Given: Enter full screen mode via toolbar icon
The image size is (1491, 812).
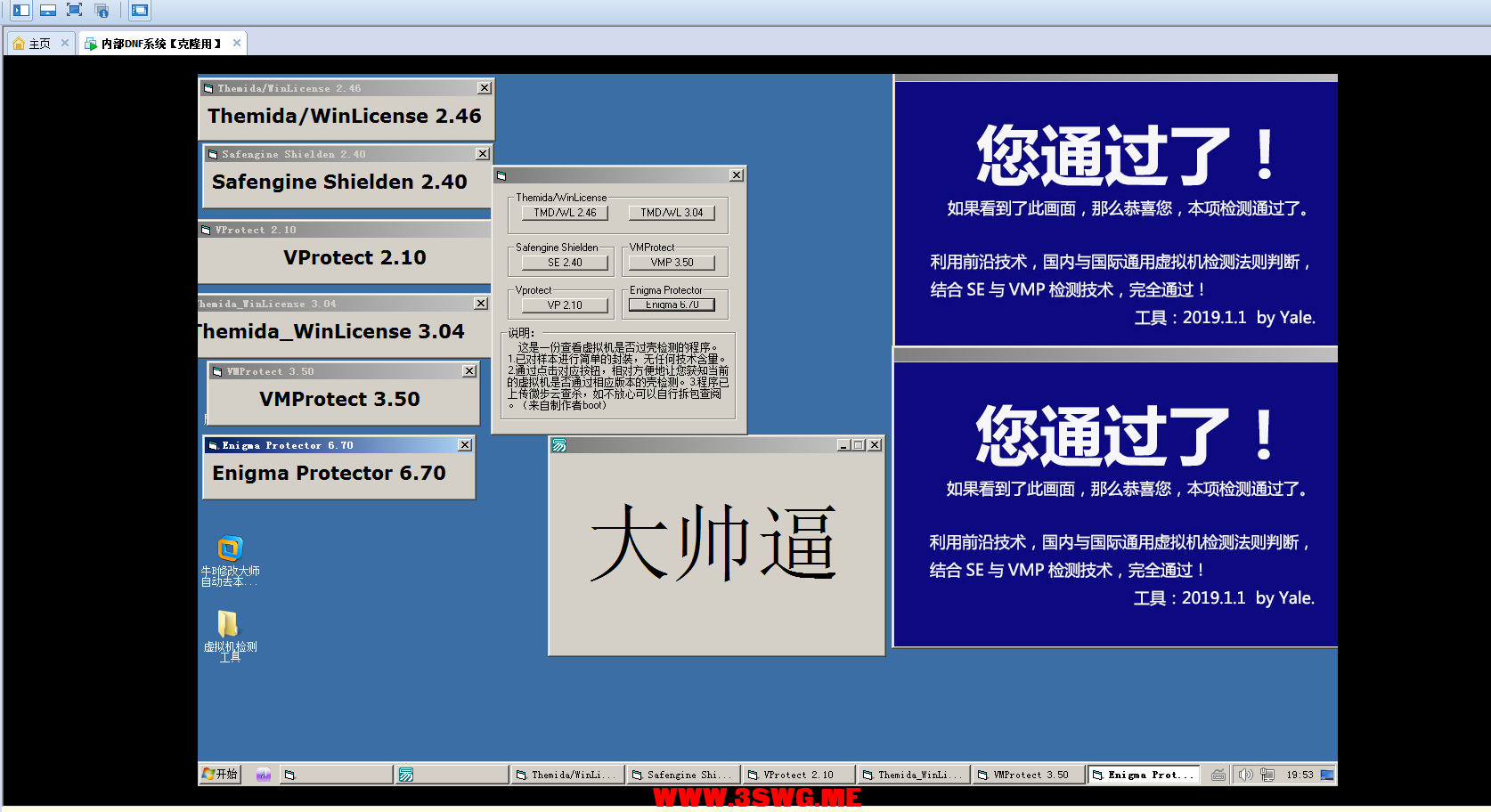Looking at the screenshot, I should click(75, 11).
